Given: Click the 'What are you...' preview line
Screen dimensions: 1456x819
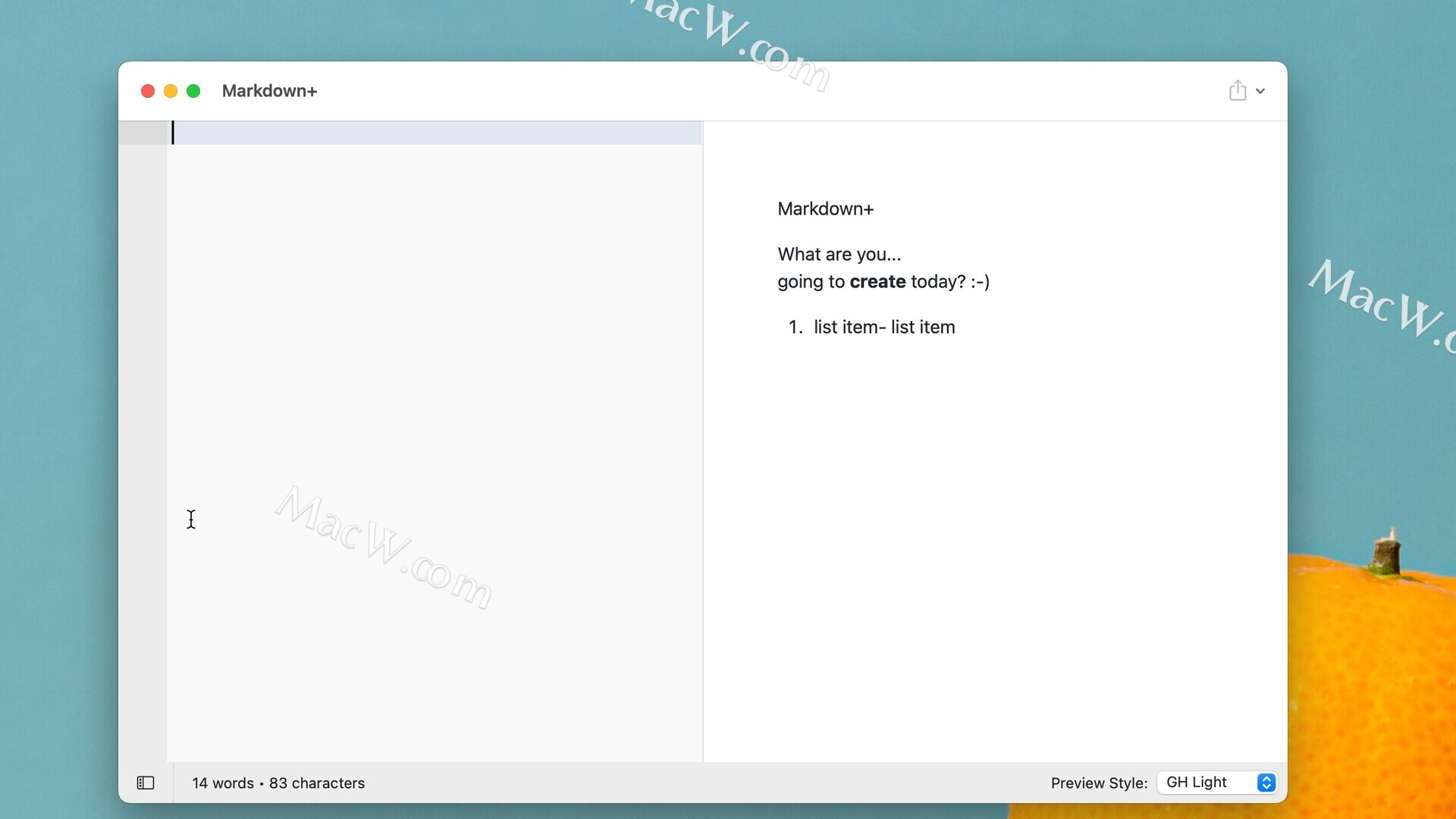Looking at the screenshot, I should pos(839,254).
